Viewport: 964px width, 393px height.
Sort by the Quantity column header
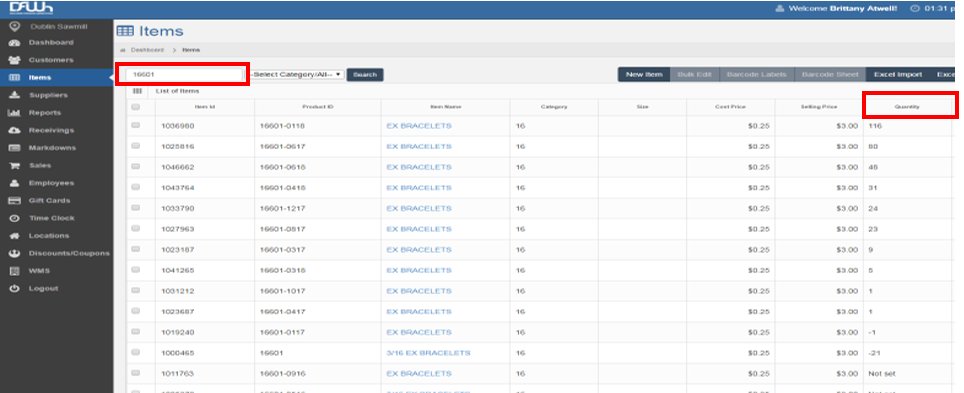[907, 107]
